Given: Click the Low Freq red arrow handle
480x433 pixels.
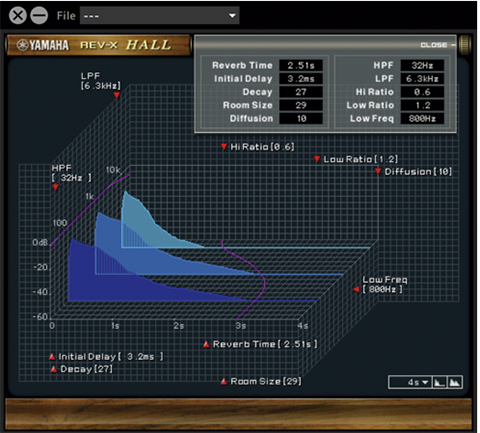Looking at the screenshot, I should click(x=356, y=289).
